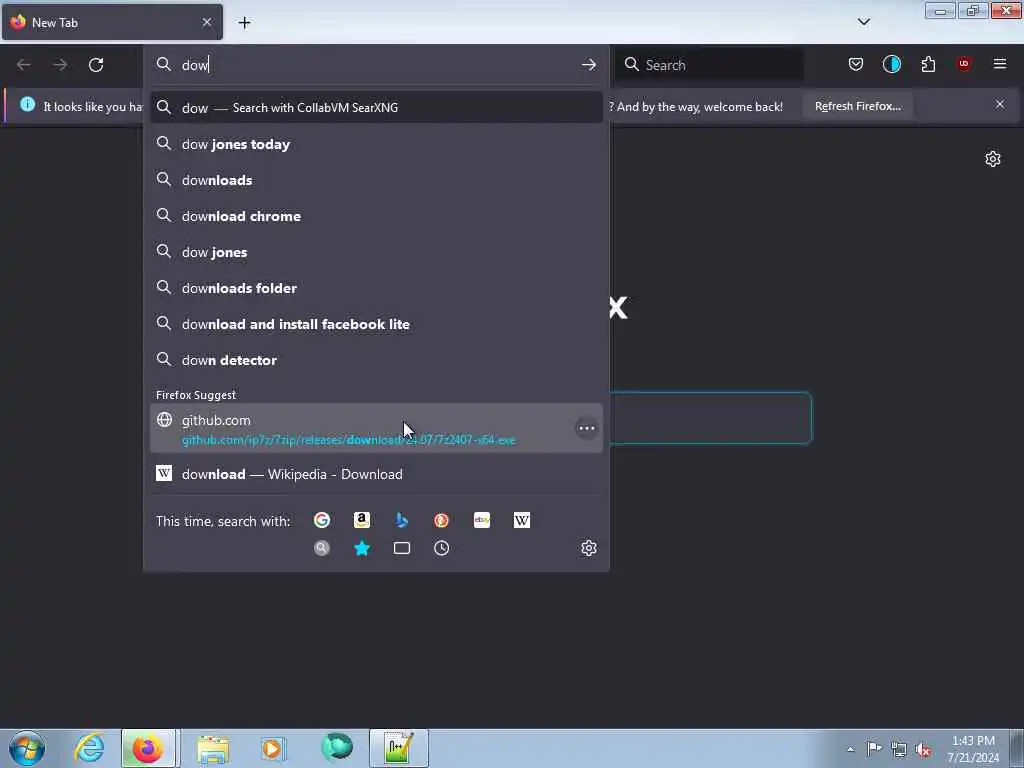Close the New Tab tab
1024x768 pixels.
(x=206, y=22)
